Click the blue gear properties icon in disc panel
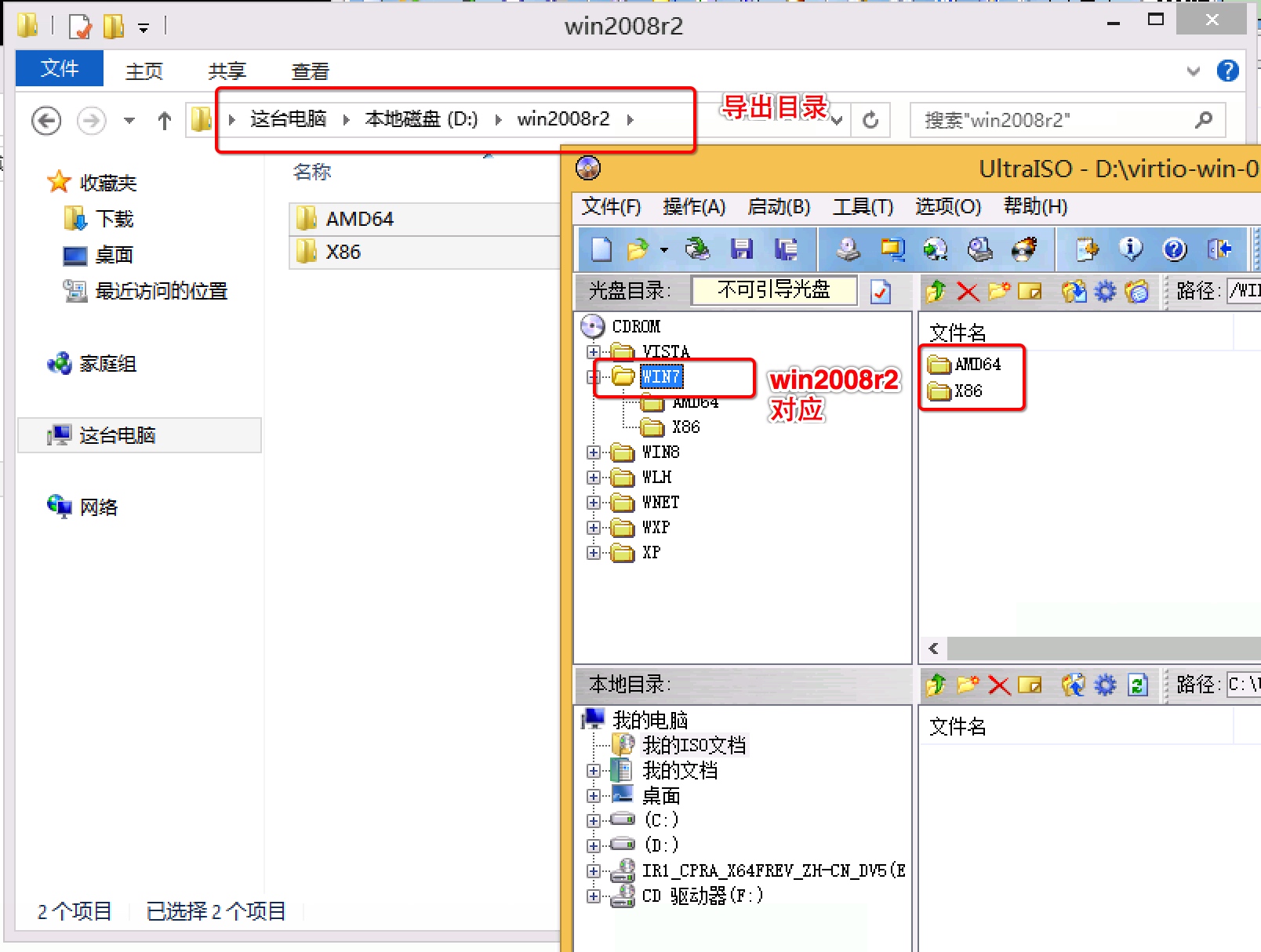Image resolution: width=1261 pixels, height=952 pixels. 1105,292
